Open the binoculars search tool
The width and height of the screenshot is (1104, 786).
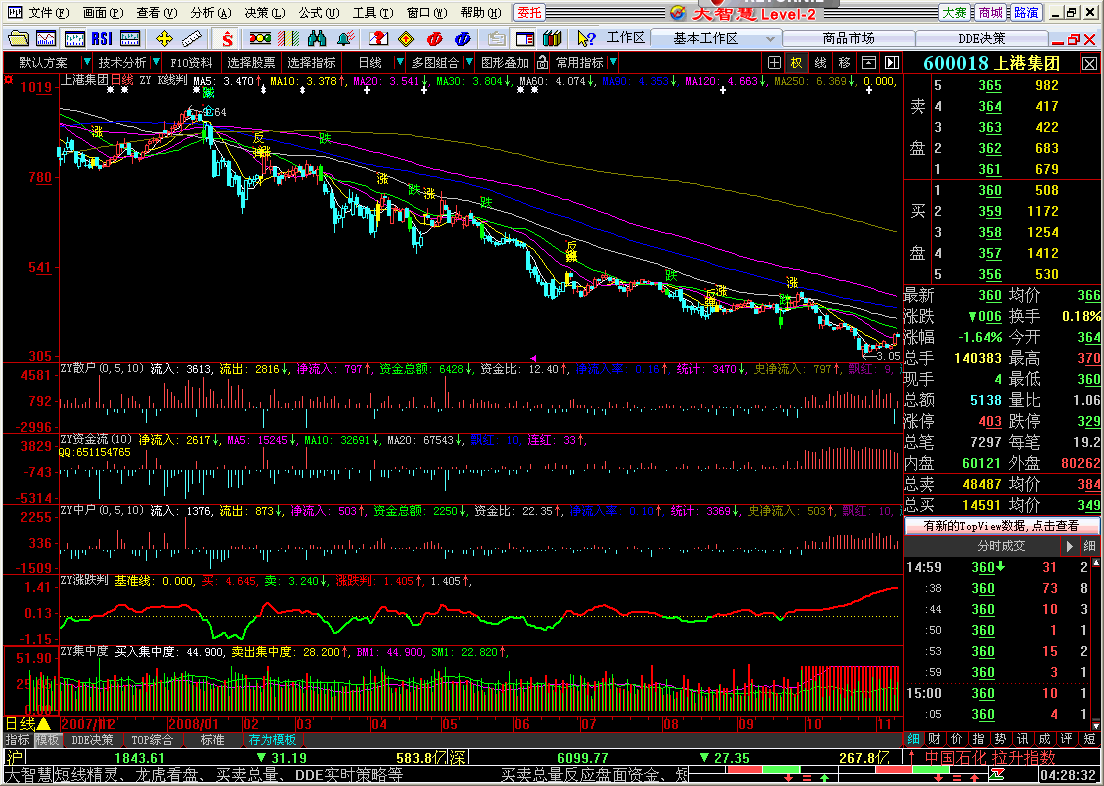tap(318, 38)
